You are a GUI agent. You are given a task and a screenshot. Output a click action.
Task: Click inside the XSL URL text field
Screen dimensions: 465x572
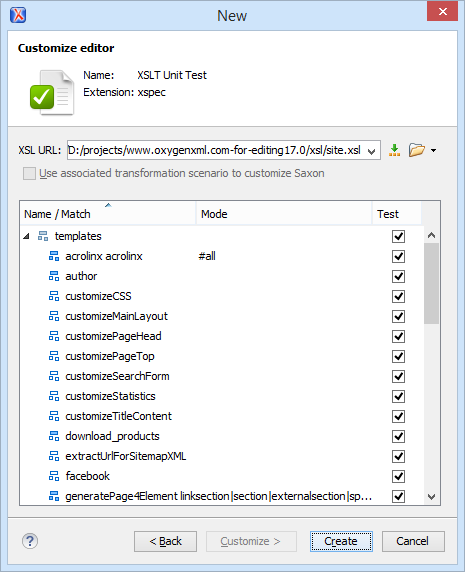pyautogui.click(x=216, y=150)
